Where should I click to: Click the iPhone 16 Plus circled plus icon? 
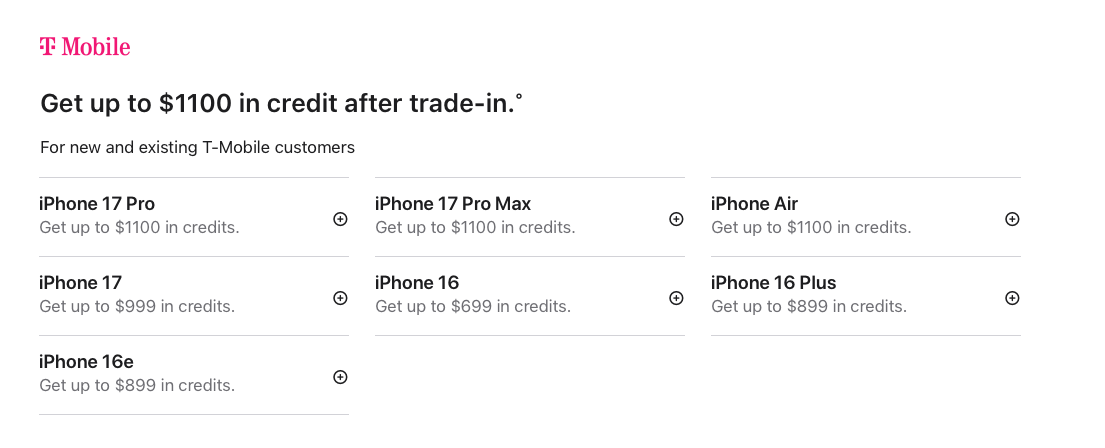coord(1012,298)
